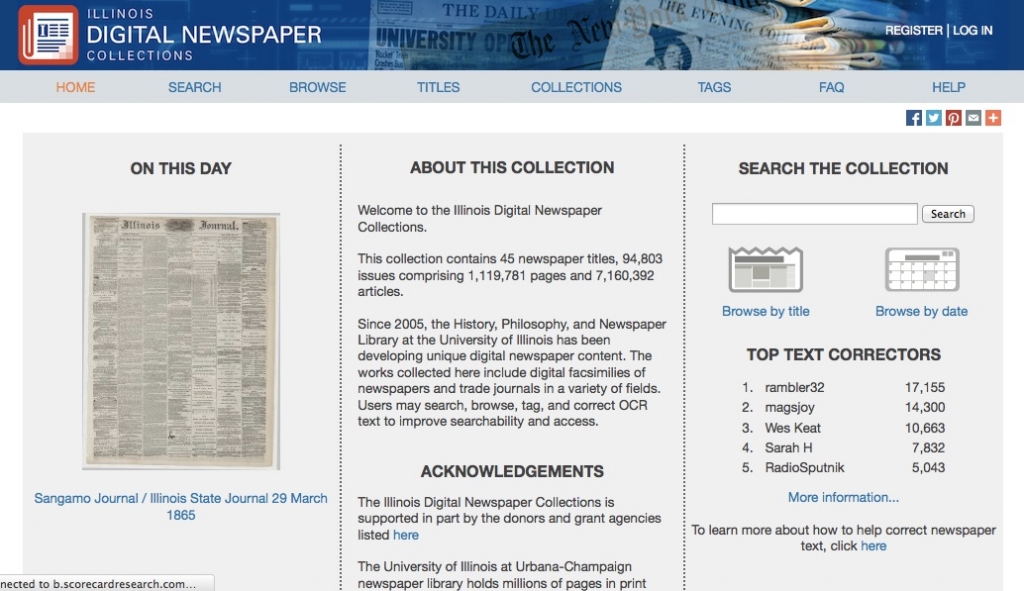The height and width of the screenshot is (591, 1024).
Task: Open the BROWSE section
Action: click(x=317, y=87)
